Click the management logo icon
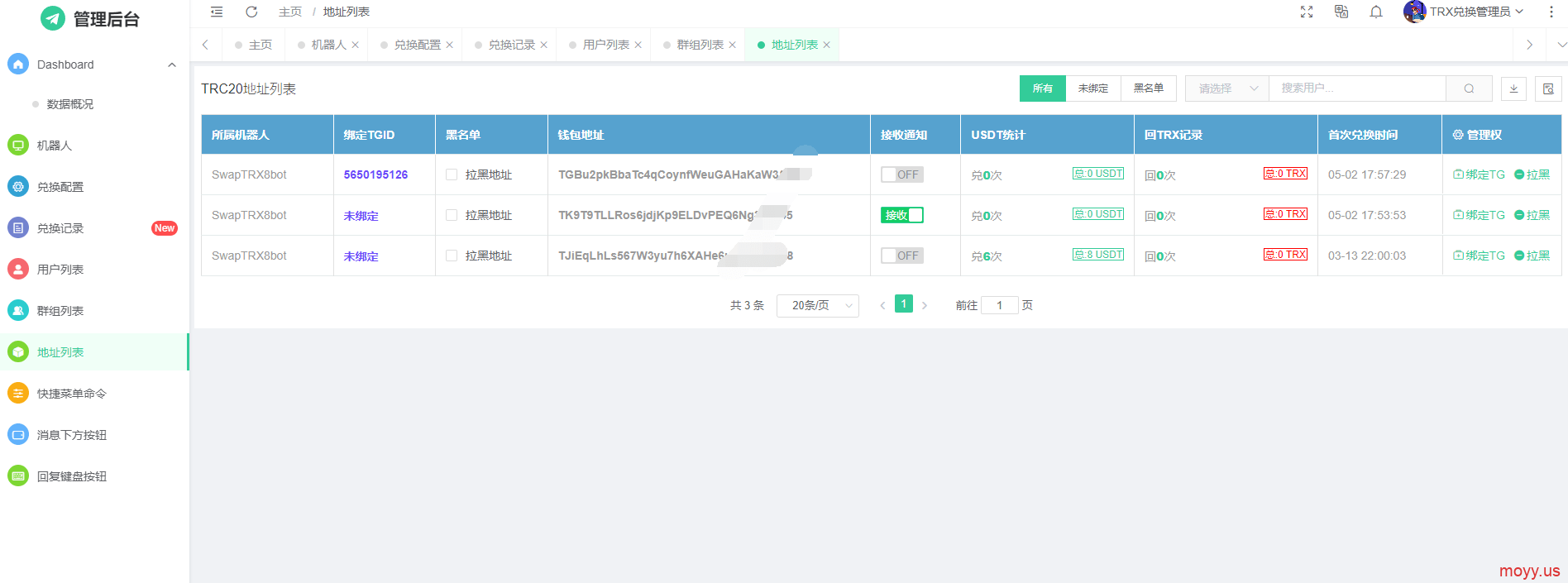Viewport: 1568px width, 583px height. (53, 18)
